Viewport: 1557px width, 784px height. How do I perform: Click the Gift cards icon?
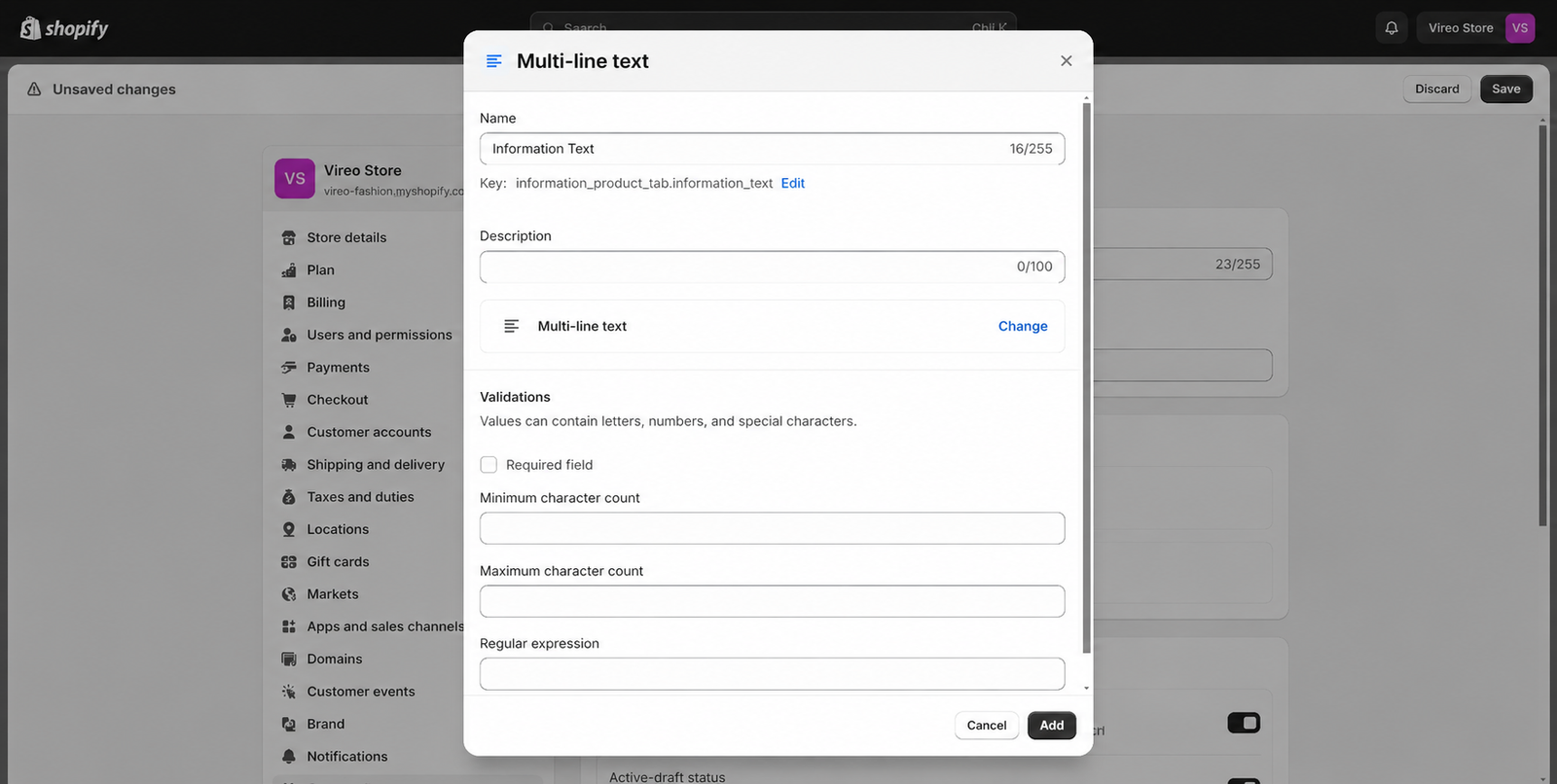click(x=289, y=562)
